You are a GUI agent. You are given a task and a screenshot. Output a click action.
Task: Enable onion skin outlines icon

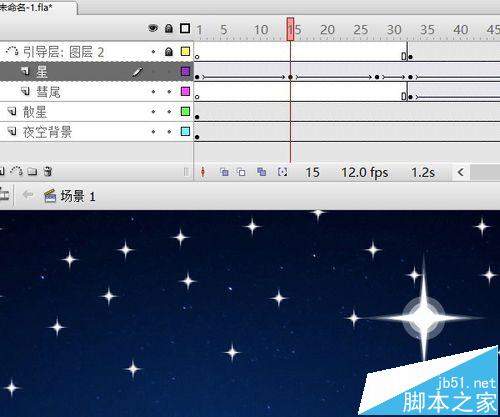(241, 172)
